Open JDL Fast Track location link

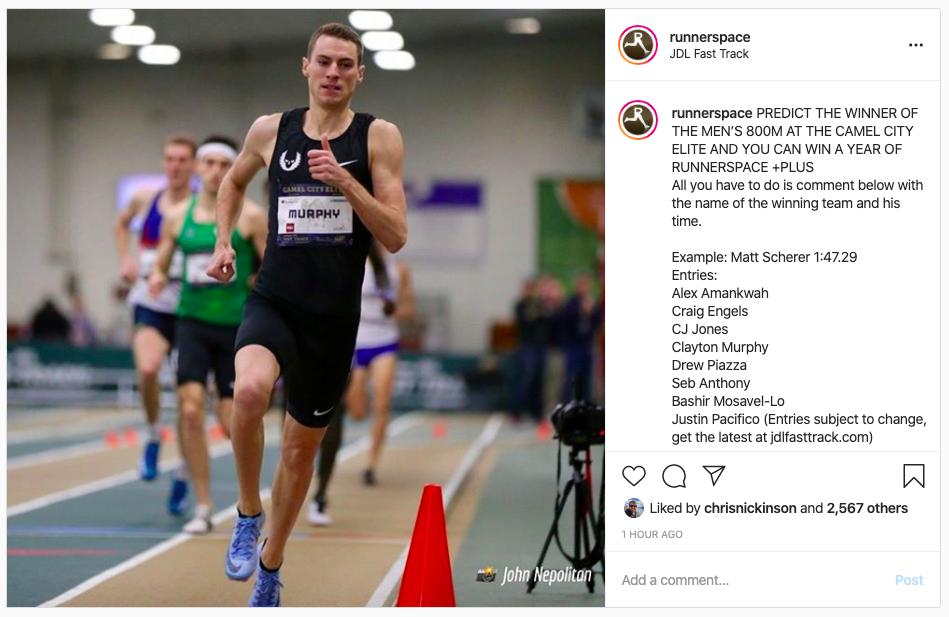709,54
